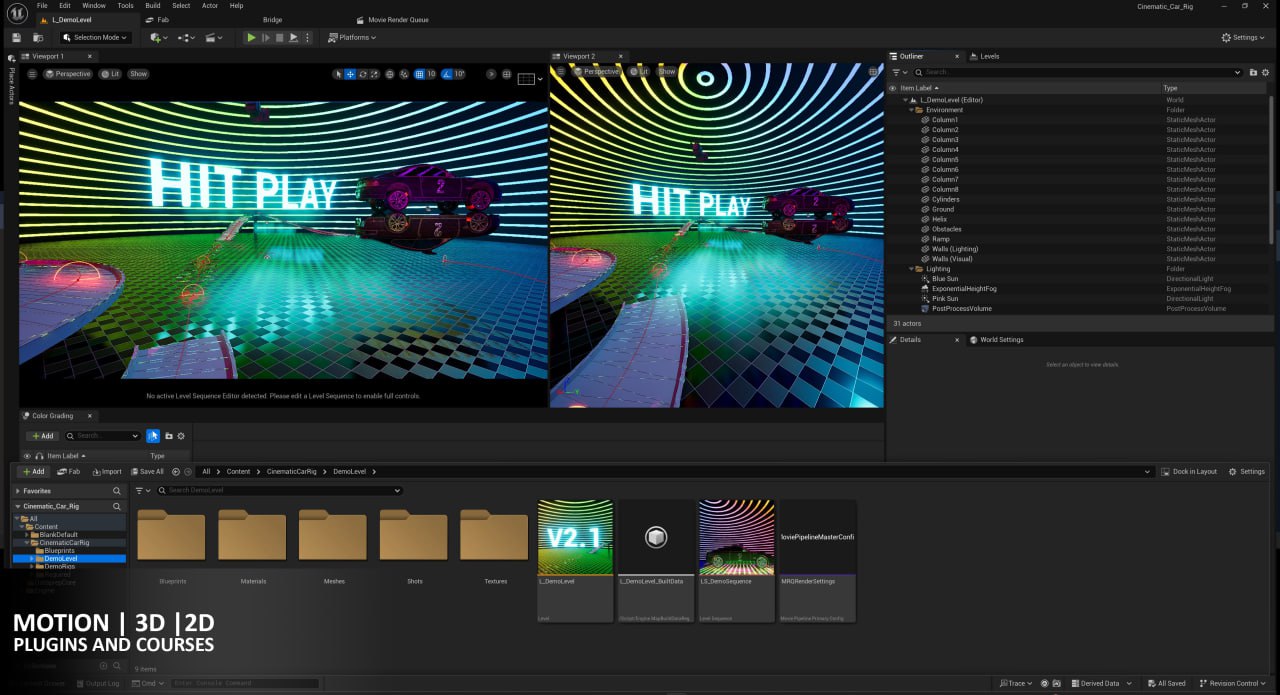Select Blue Sun light in Outliner
The height and width of the screenshot is (695, 1280).
(x=945, y=279)
